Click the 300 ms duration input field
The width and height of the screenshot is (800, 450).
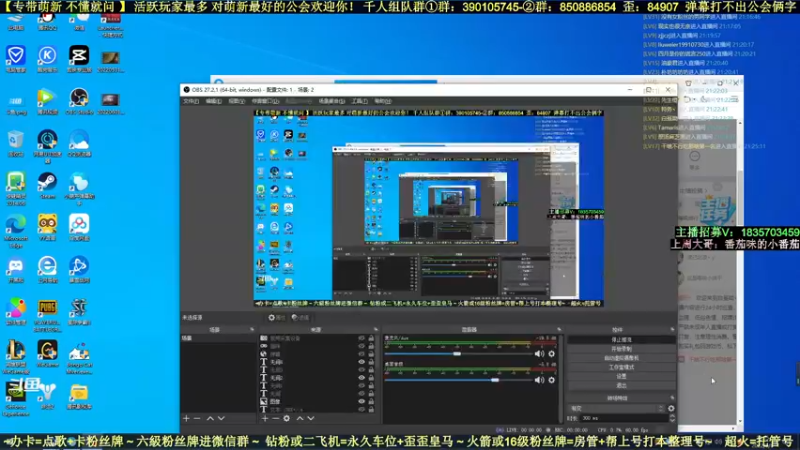click(624, 418)
